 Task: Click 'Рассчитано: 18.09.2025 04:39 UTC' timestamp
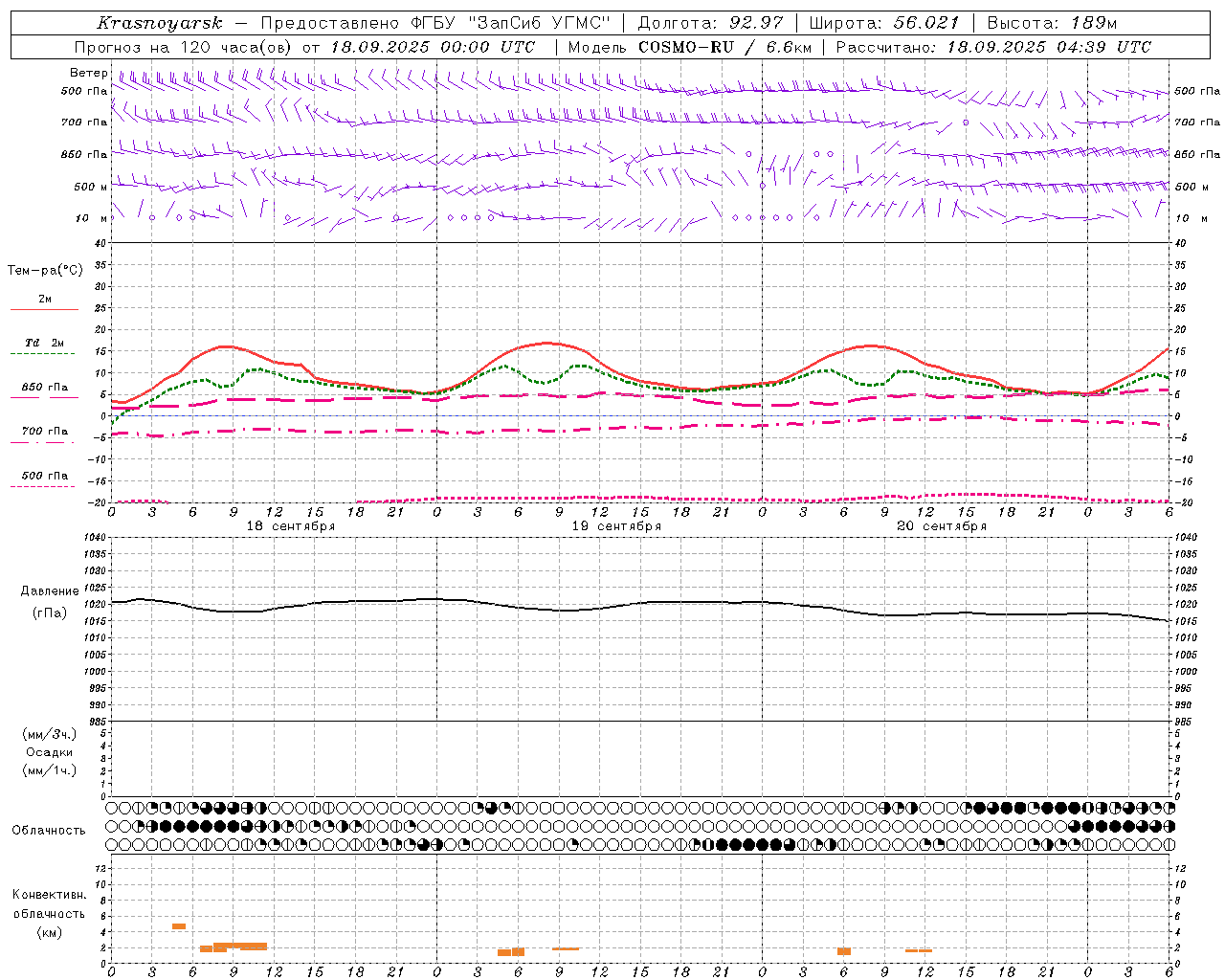[x=993, y=47]
